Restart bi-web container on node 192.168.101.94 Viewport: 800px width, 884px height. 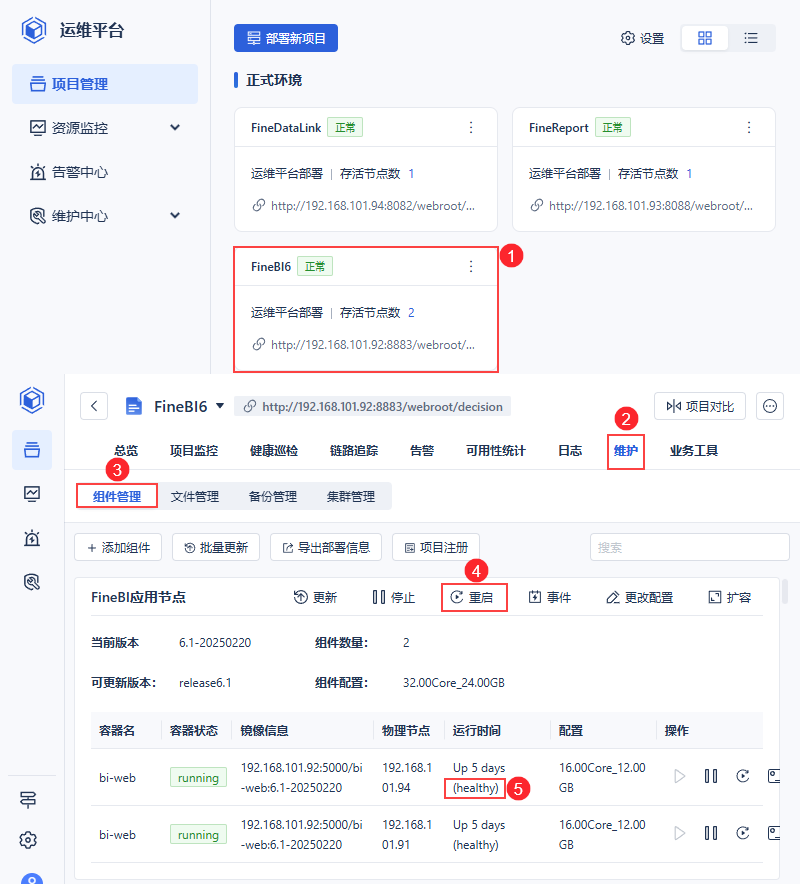tap(742, 776)
